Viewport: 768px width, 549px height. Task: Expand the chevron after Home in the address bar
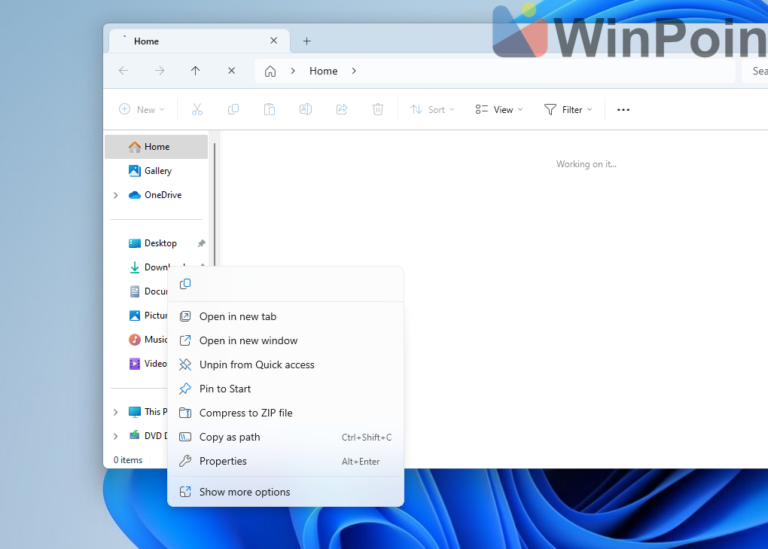(354, 71)
